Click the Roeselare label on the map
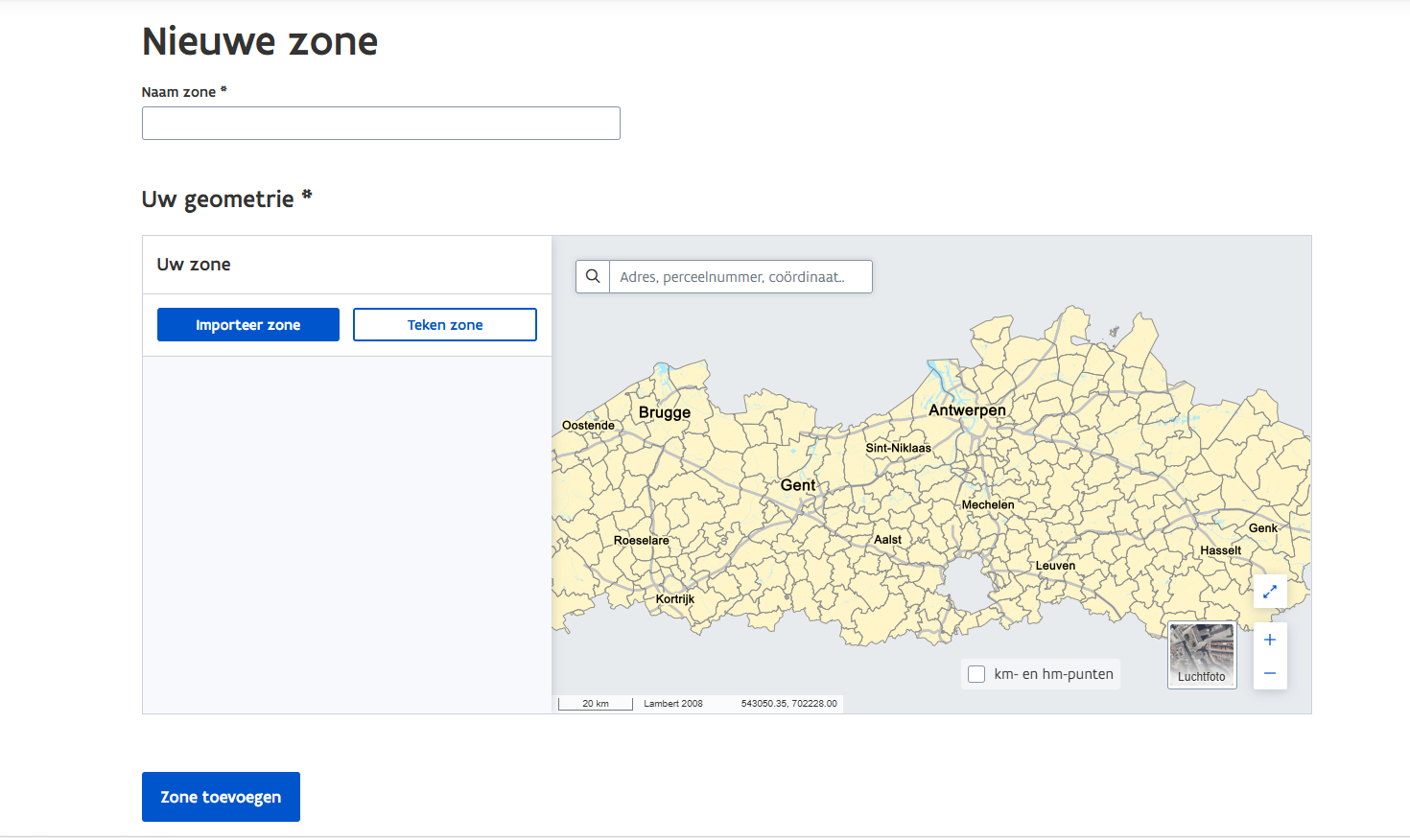 pyautogui.click(x=642, y=540)
